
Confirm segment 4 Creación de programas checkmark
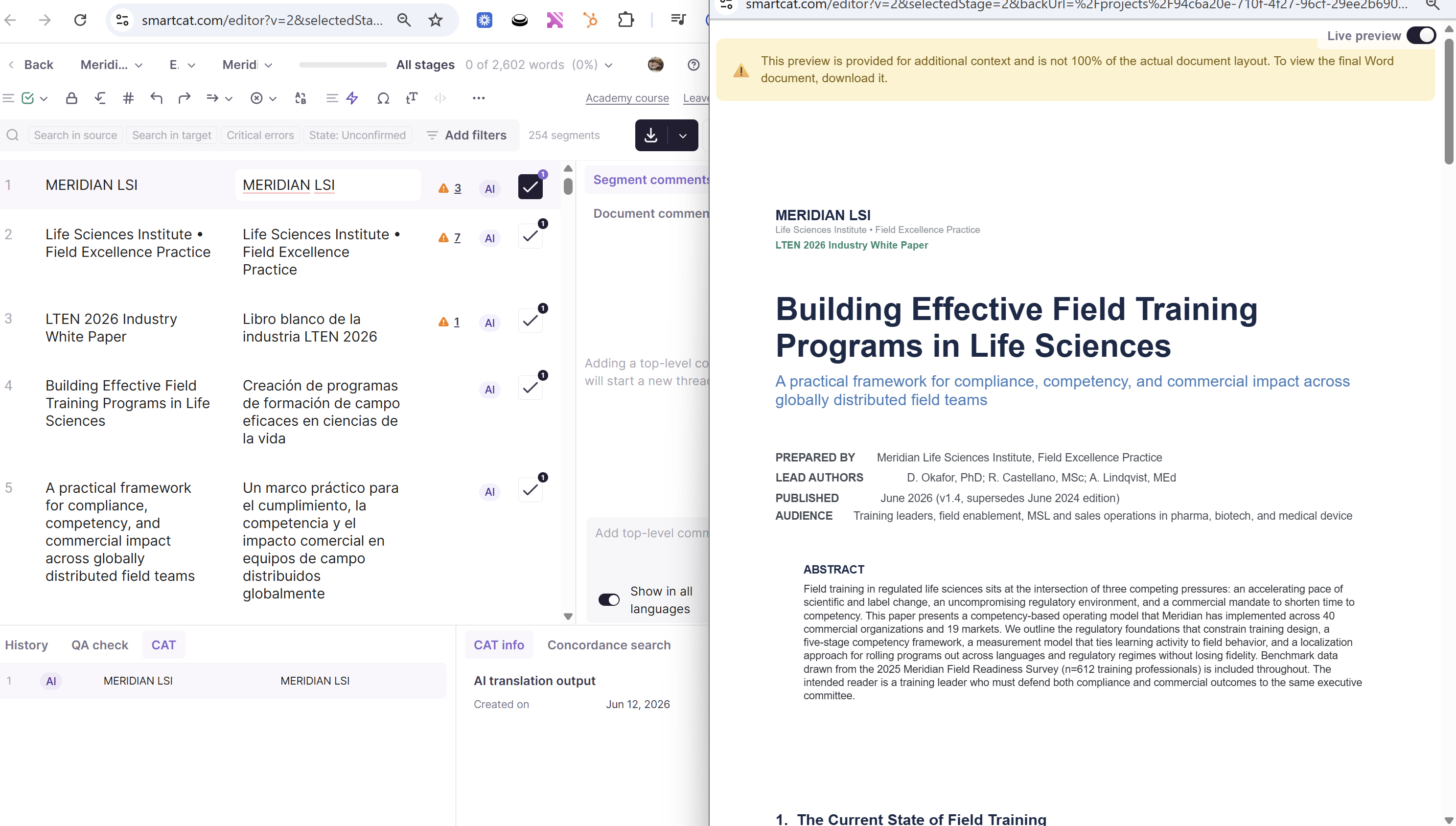click(531, 388)
